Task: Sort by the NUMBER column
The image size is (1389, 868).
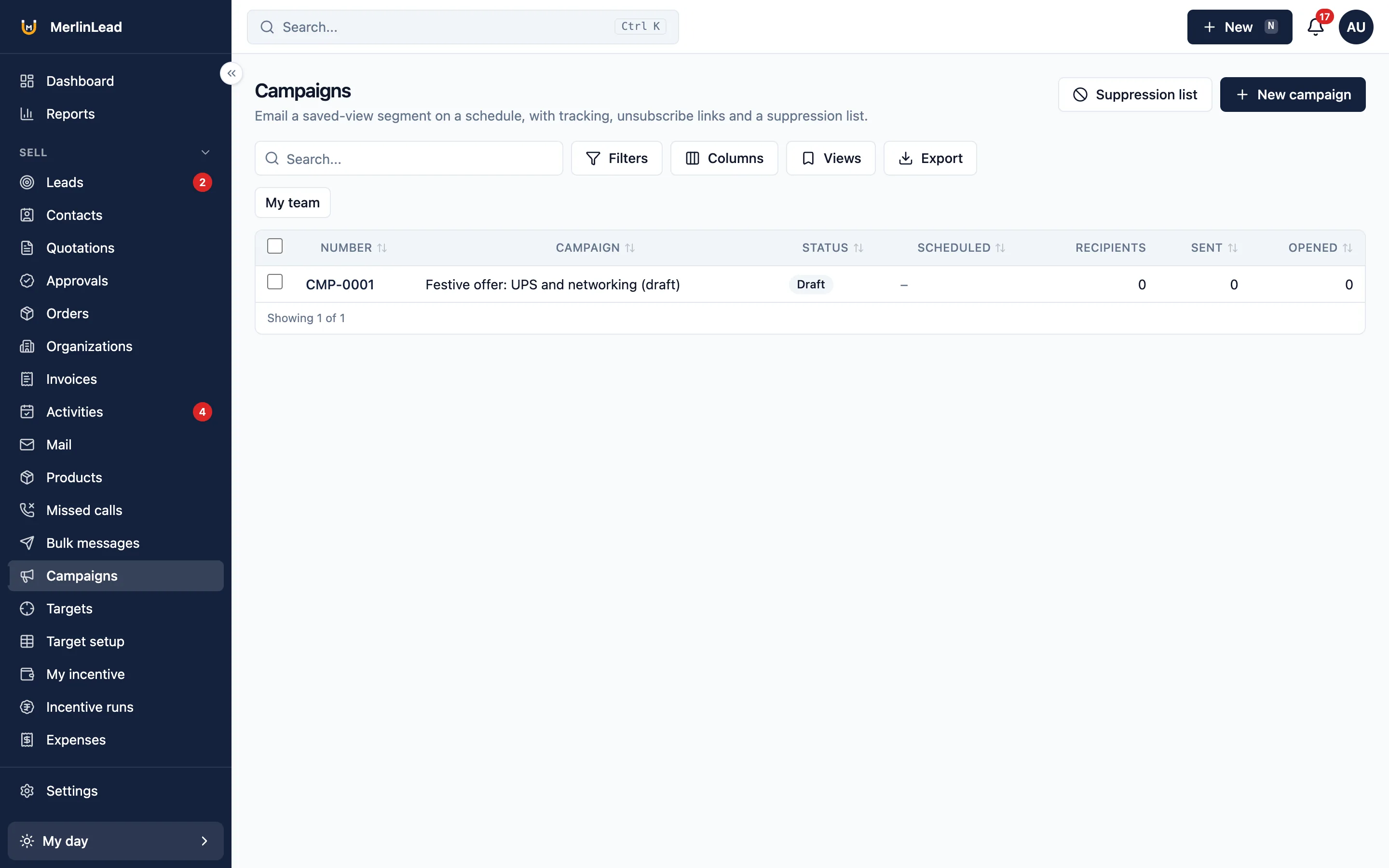Action: coord(354,247)
